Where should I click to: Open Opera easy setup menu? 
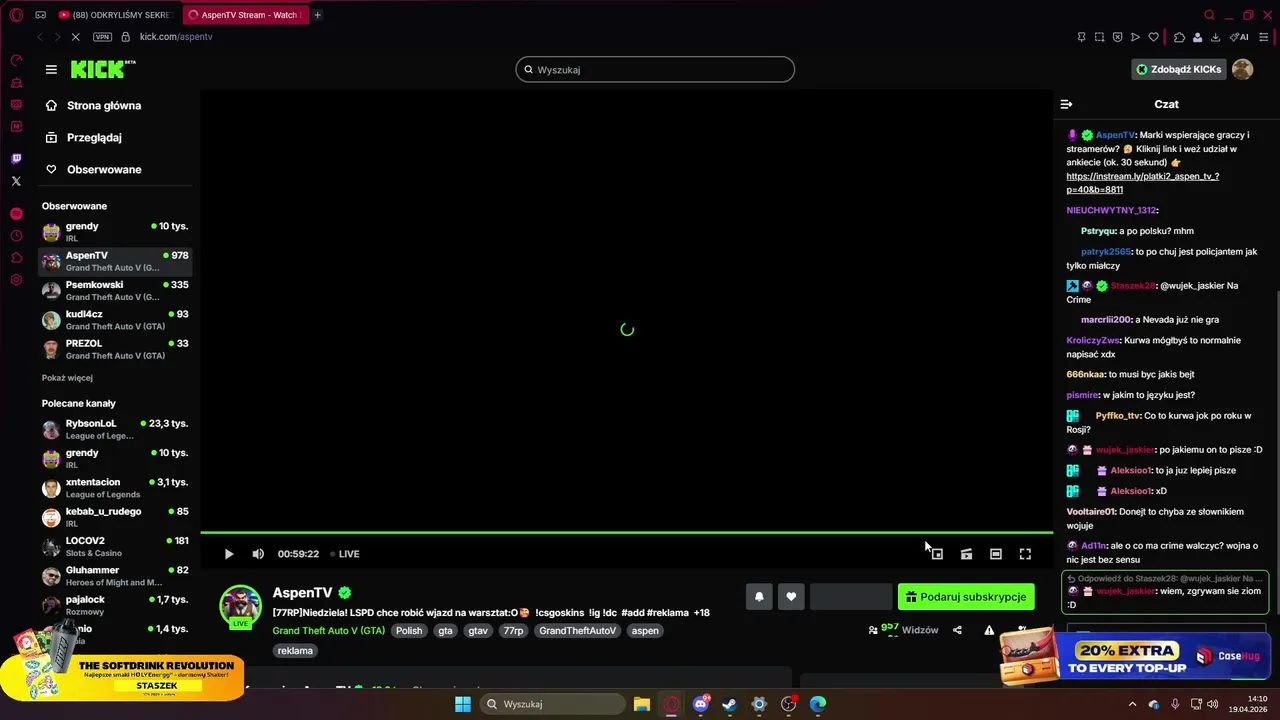click(x=1263, y=37)
